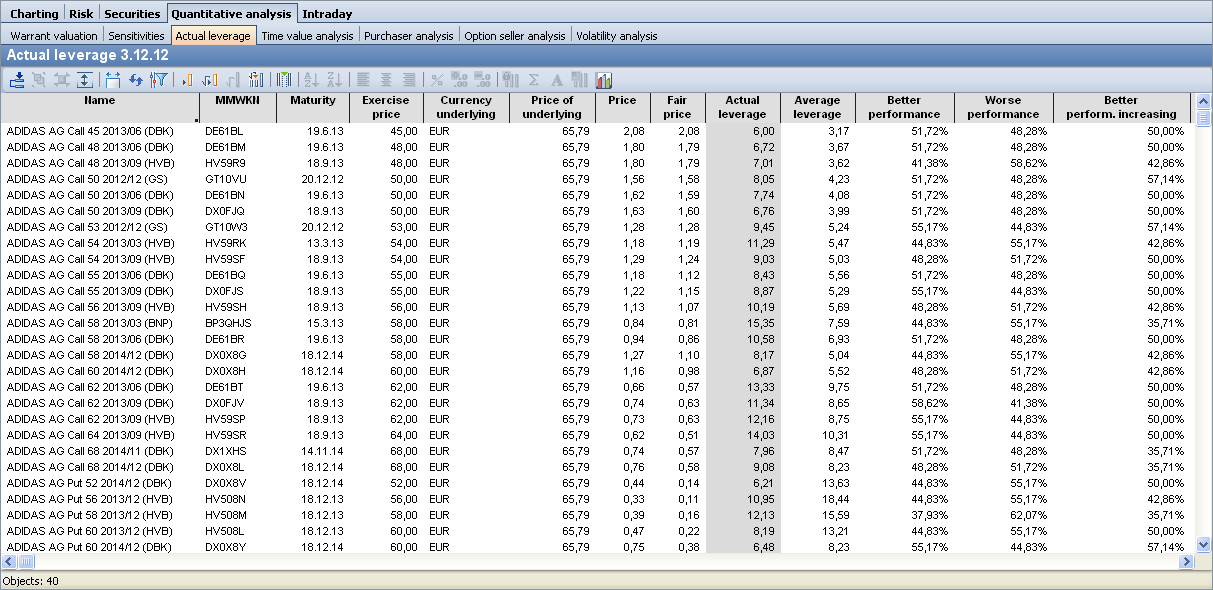Switch to the Charting tab
The image size is (1213, 590).
click(34, 14)
